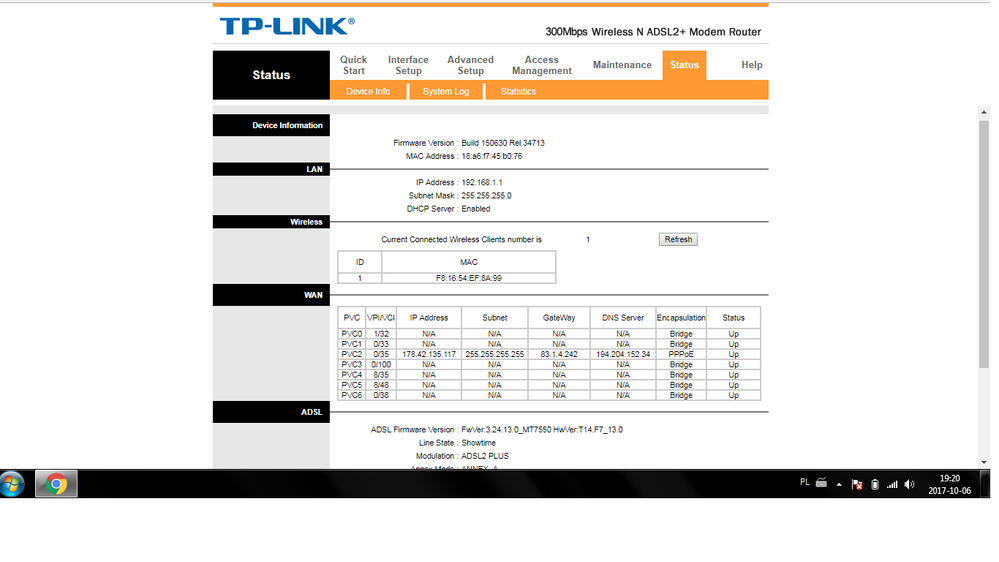Click the 8/48 VPI/VCI cell
The image size is (999, 562).
(381, 385)
